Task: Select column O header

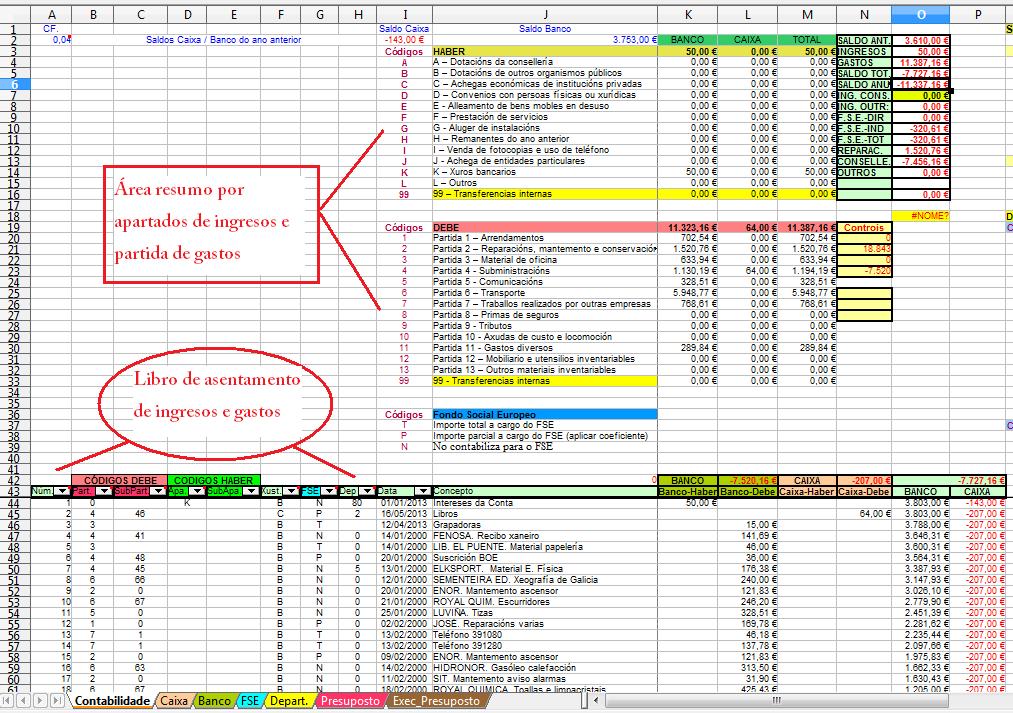Action: (920, 14)
